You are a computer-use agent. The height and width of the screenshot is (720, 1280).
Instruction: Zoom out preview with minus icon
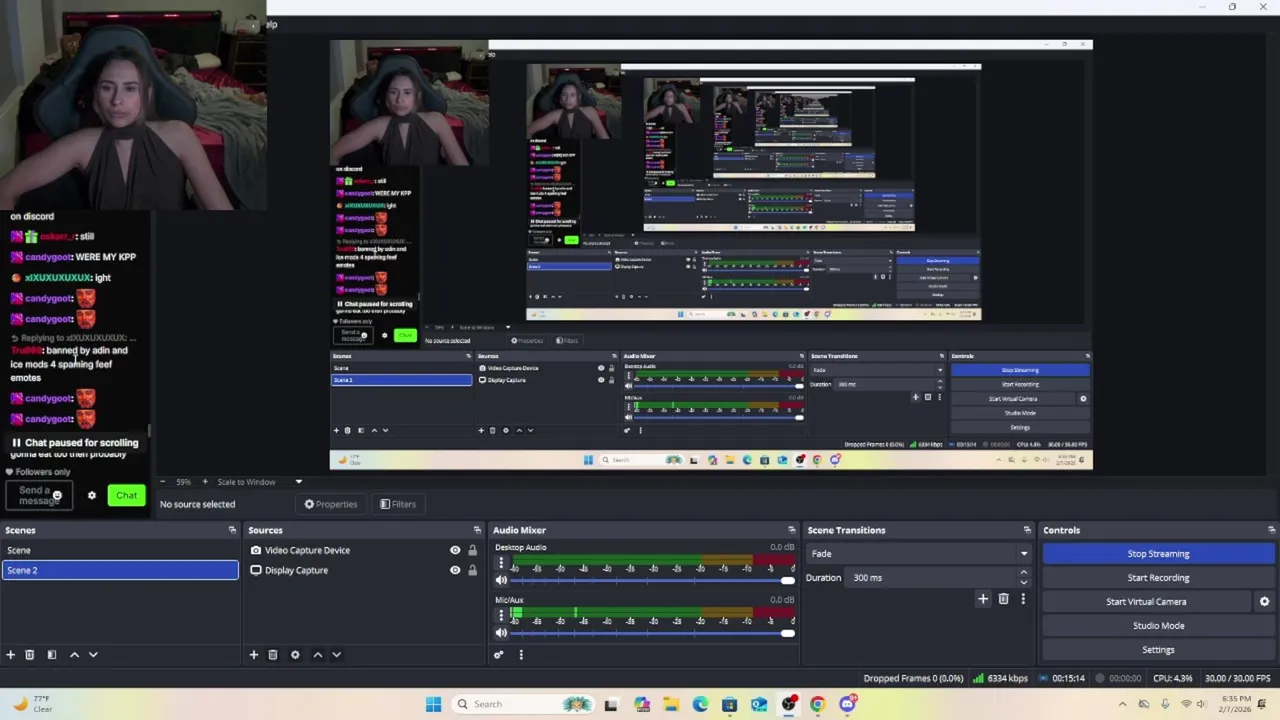162,482
